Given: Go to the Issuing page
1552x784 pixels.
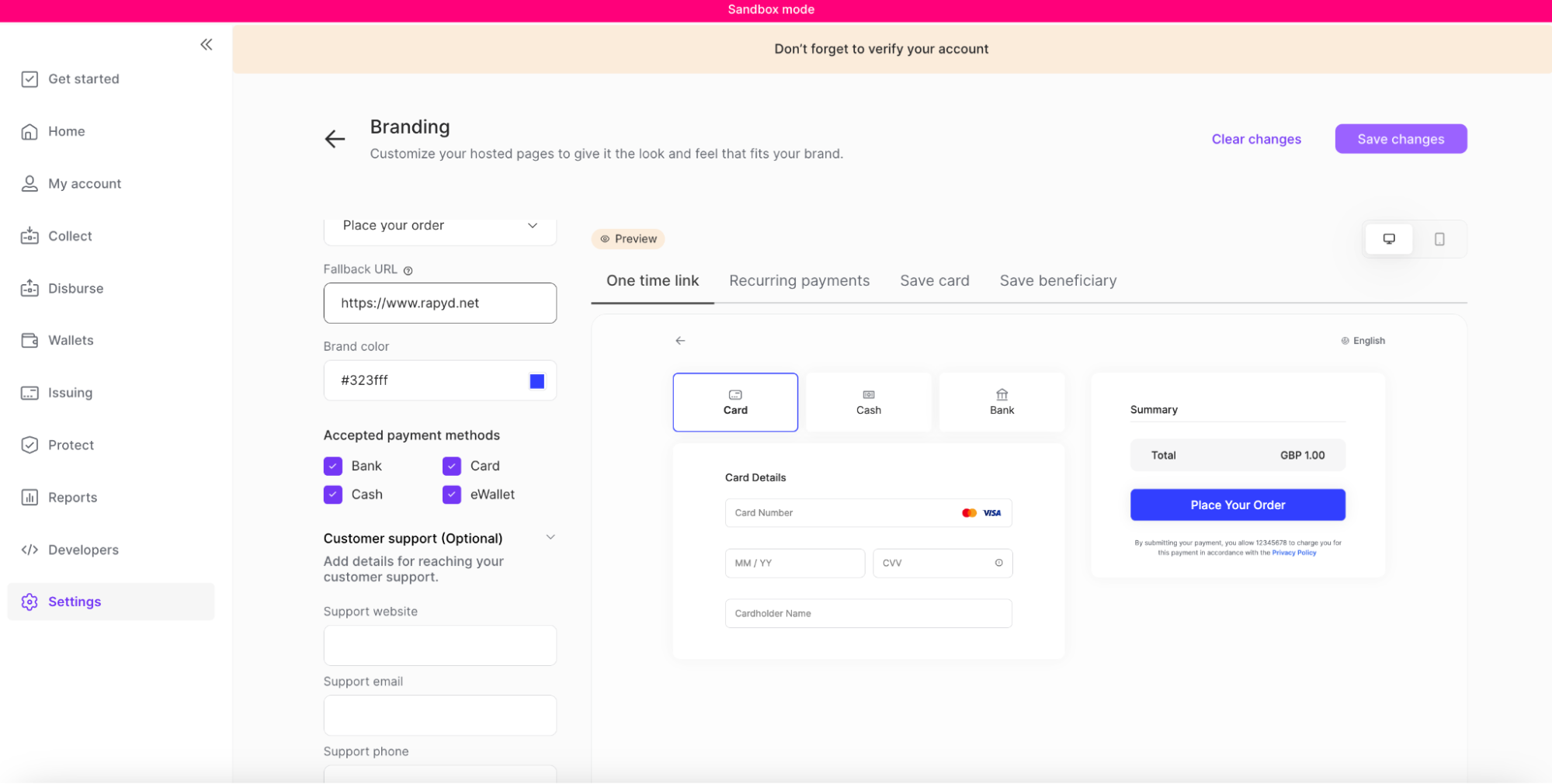Looking at the screenshot, I should click(70, 393).
